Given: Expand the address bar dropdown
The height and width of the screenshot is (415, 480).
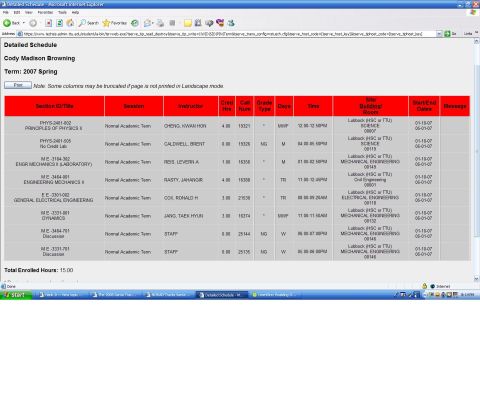Looking at the screenshot, I should (439, 34).
